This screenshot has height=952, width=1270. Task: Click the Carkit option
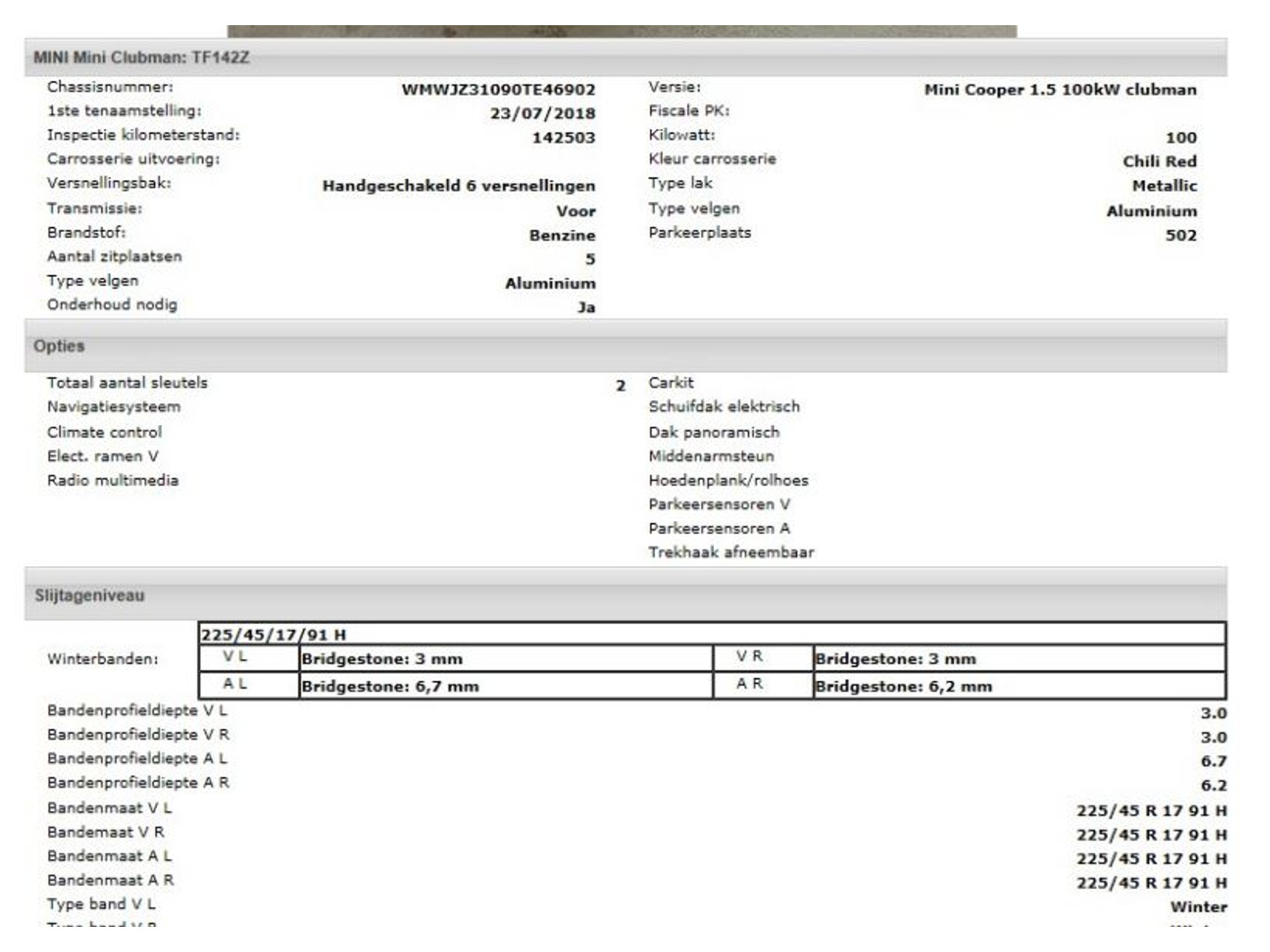(671, 383)
